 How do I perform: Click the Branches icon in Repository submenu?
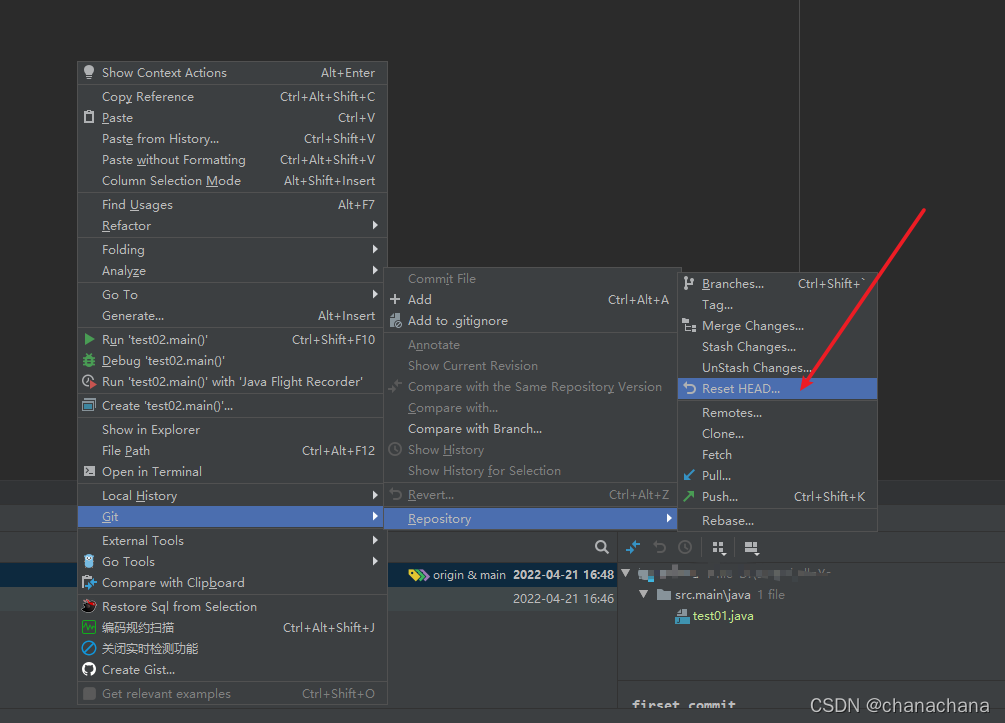click(689, 283)
